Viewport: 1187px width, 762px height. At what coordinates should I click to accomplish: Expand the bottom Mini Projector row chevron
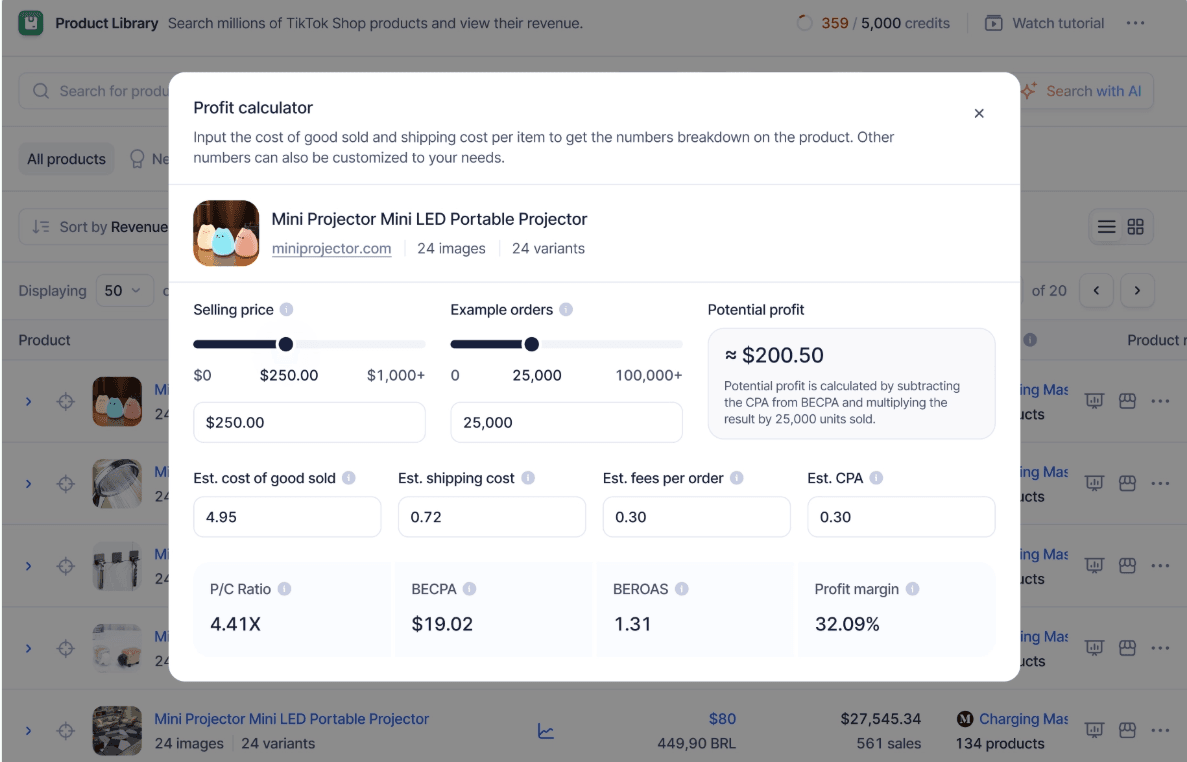pyautogui.click(x=28, y=731)
